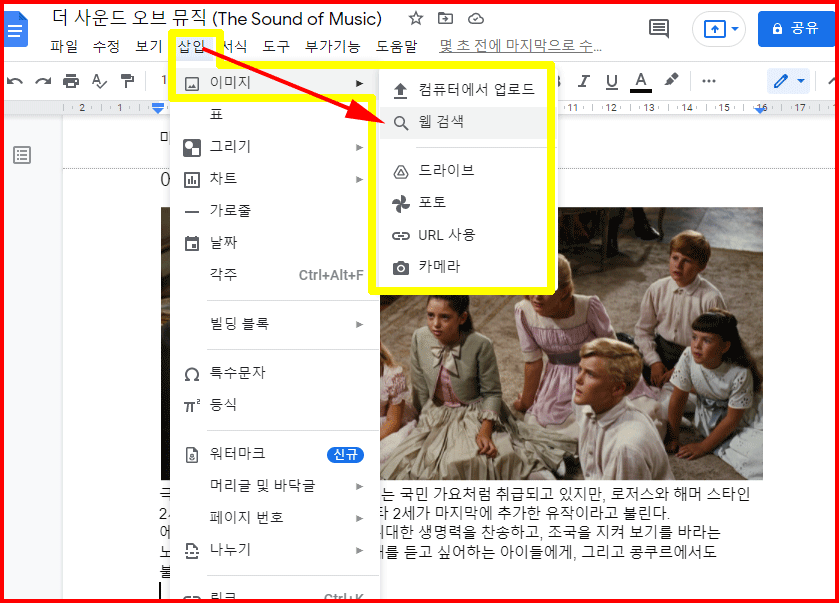Click the redo arrow icon

(x=43, y=81)
